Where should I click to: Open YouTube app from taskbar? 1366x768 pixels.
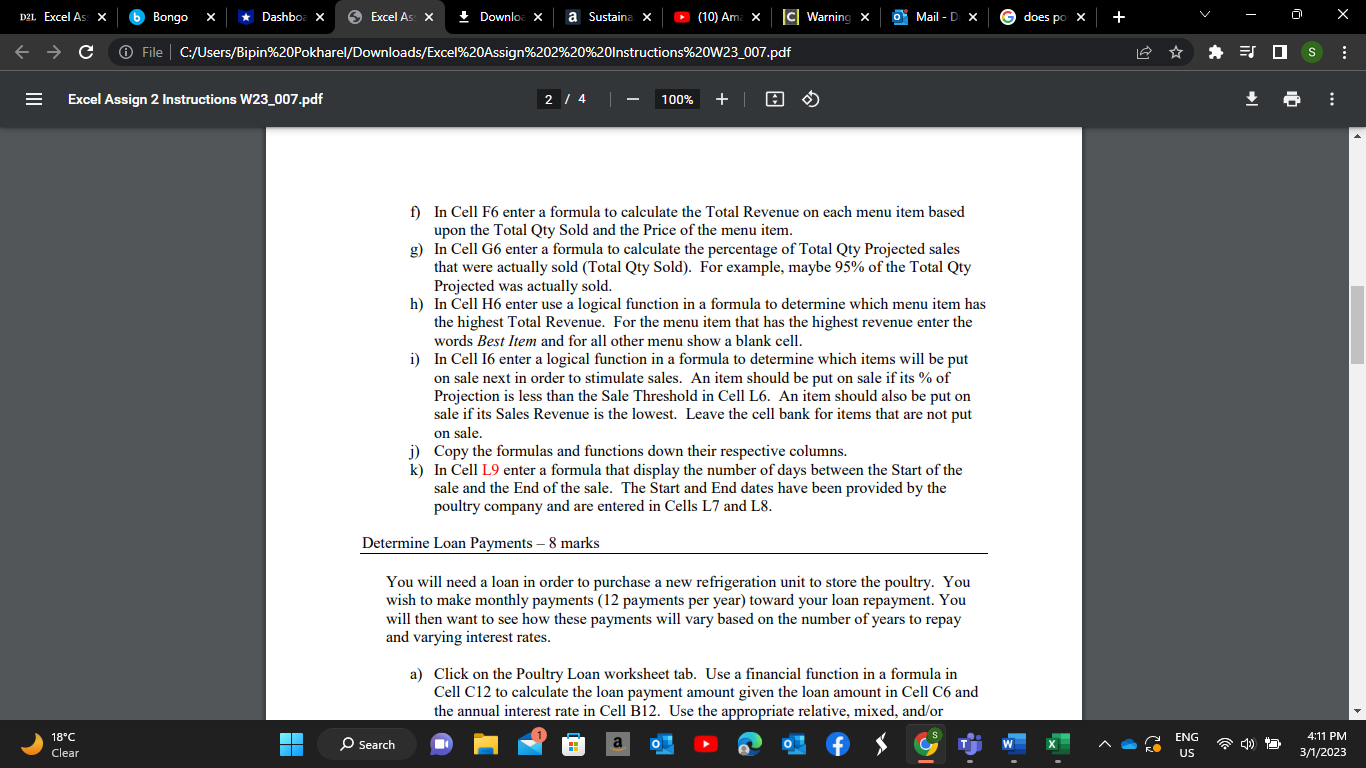pyautogui.click(x=705, y=744)
